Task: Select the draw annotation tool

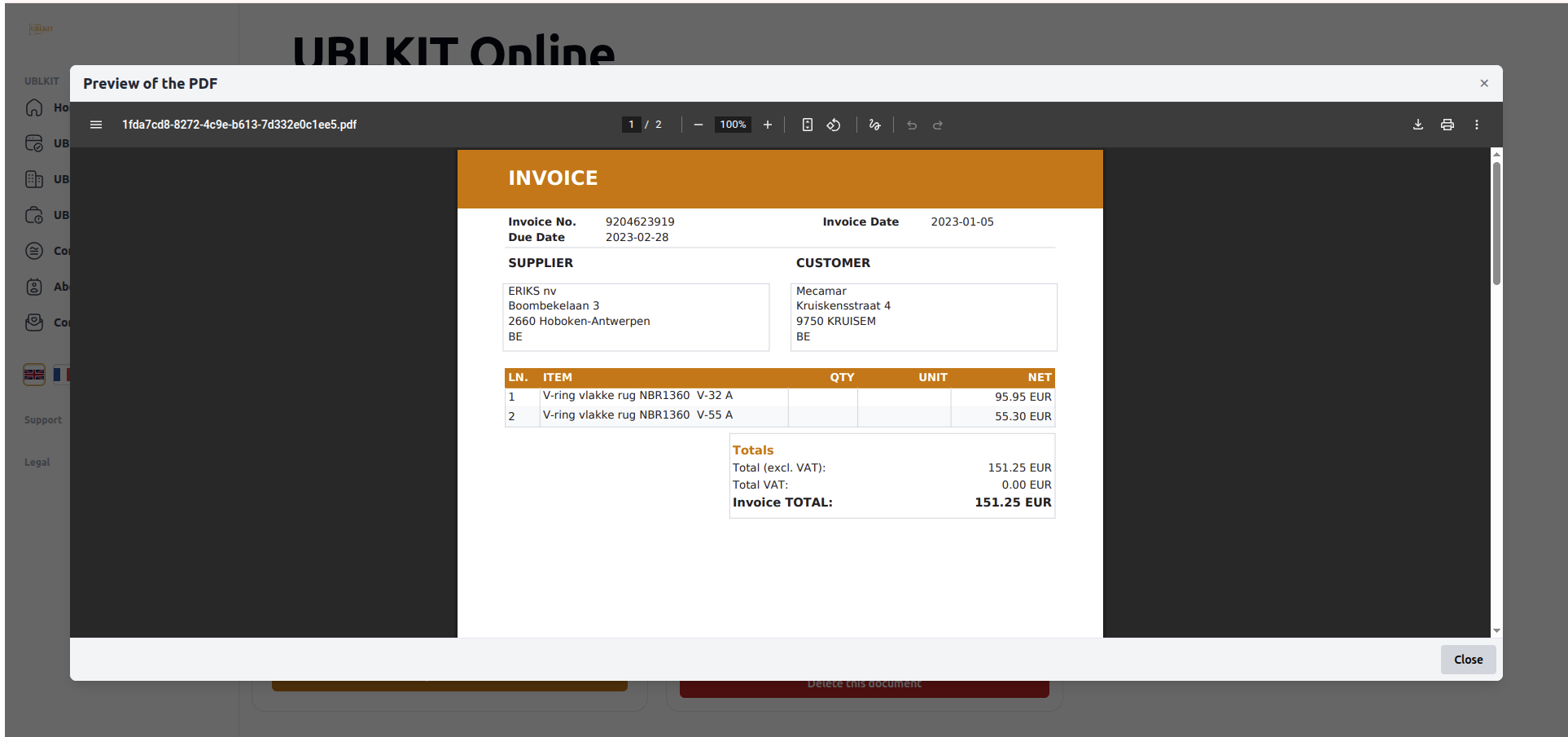Action: click(874, 125)
